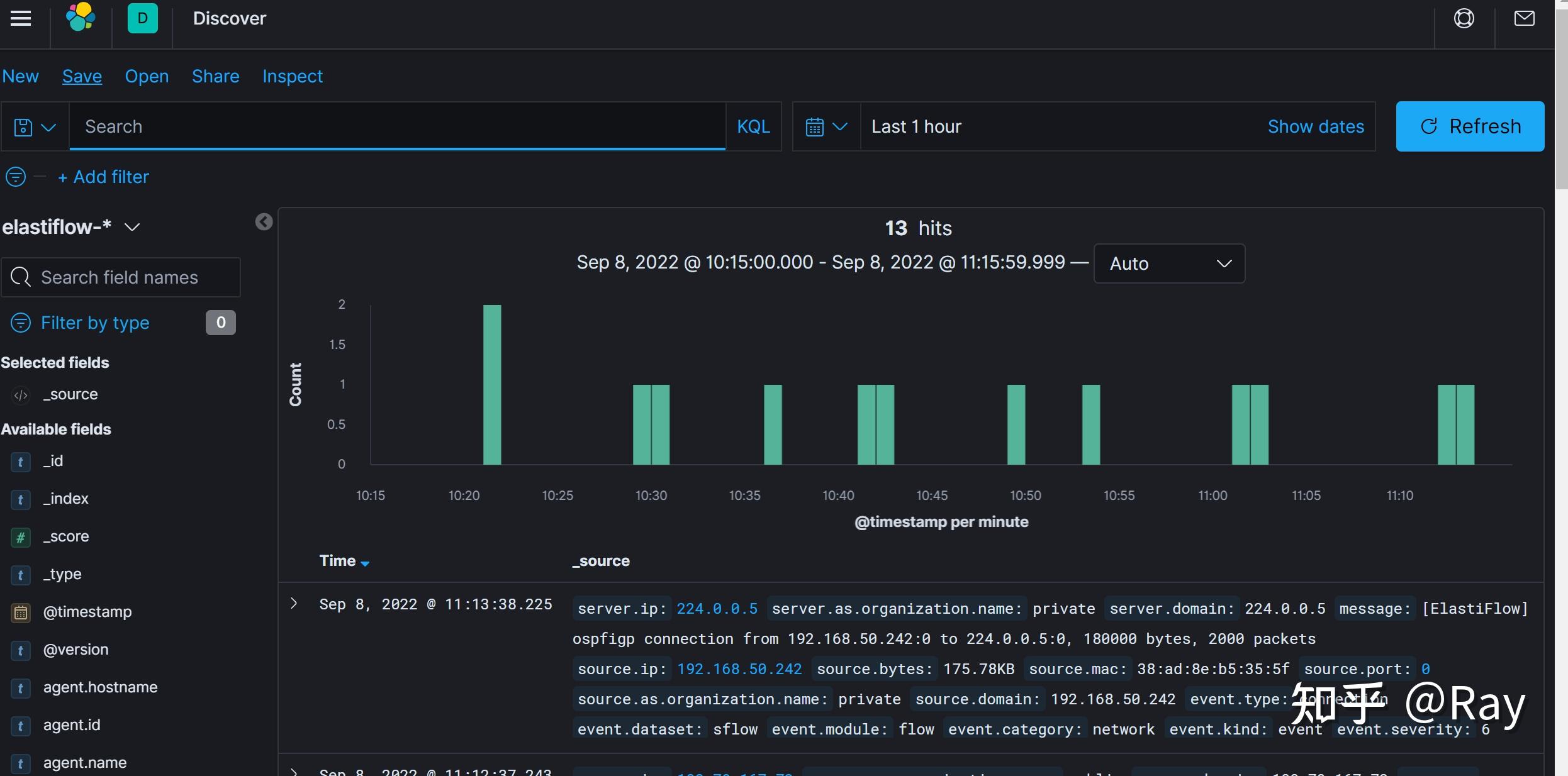The image size is (1568, 776).
Task: Collapse the field sidebar arrow
Action: tap(264, 221)
